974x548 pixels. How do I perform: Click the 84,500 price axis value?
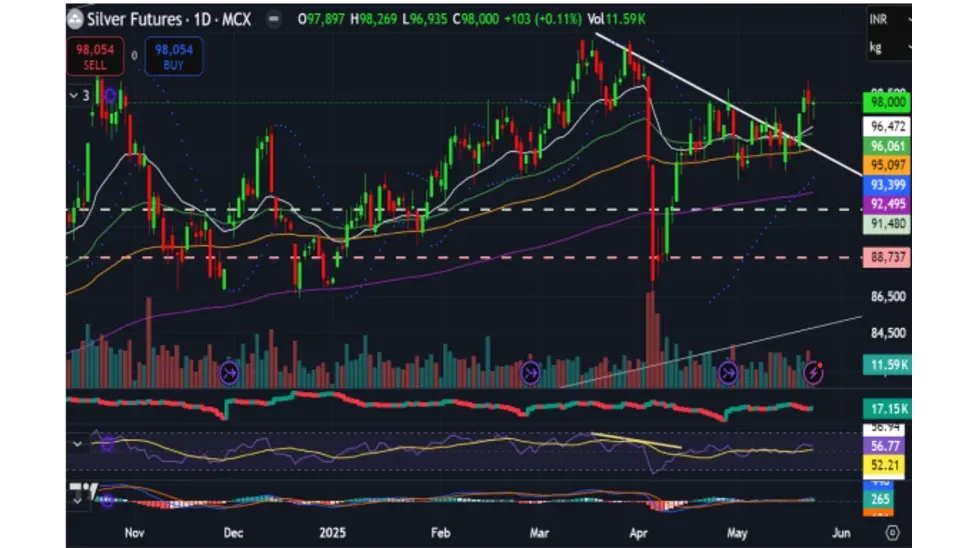(x=888, y=333)
